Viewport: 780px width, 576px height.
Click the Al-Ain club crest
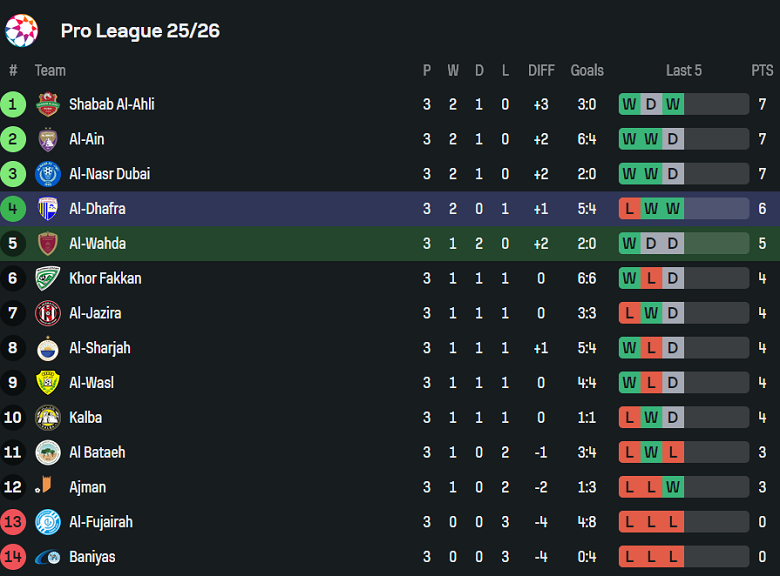pyautogui.click(x=48, y=139)
